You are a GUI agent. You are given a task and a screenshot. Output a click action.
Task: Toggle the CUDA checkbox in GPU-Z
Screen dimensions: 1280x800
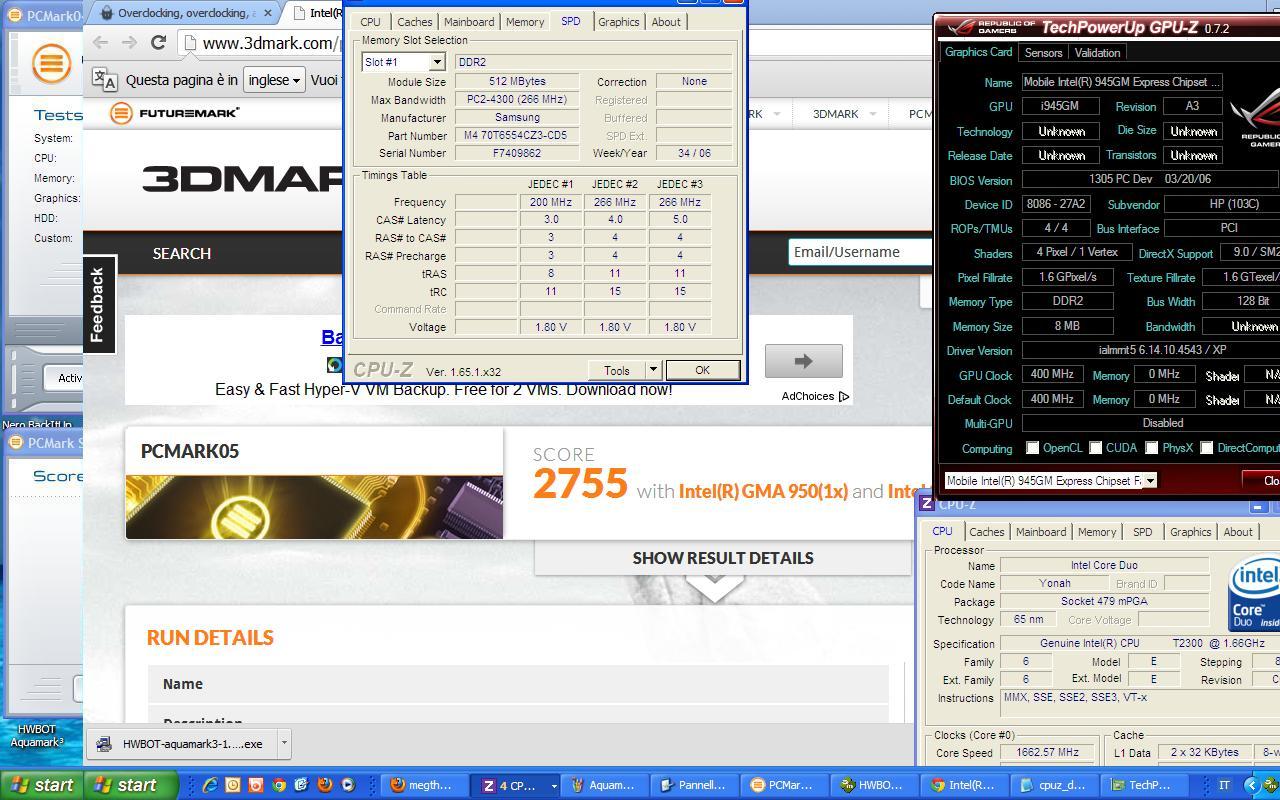coord(1095,448)
